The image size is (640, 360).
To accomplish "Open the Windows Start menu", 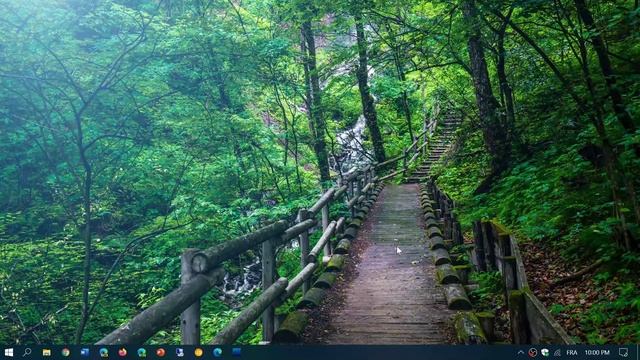I will click(x=9, y=352).
